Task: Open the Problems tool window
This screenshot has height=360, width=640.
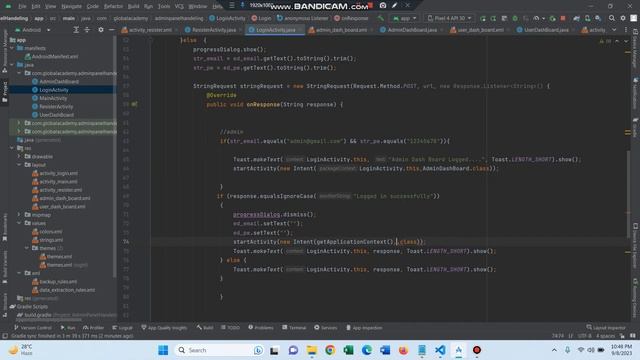Action: pyautogui.click(x=261, y=328)
